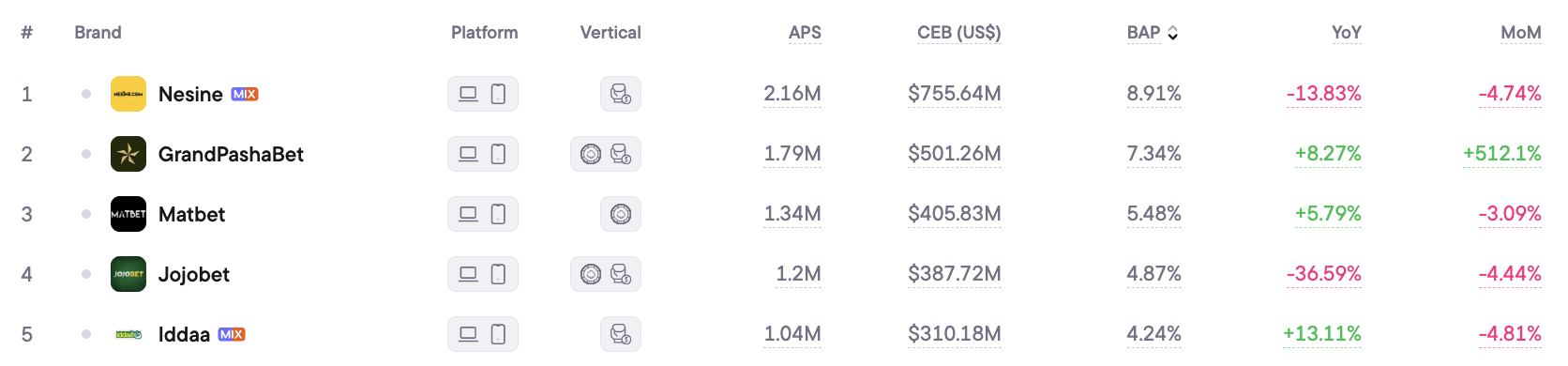Click the mobile phone icon in Jojobet row

tap(499, 274)
